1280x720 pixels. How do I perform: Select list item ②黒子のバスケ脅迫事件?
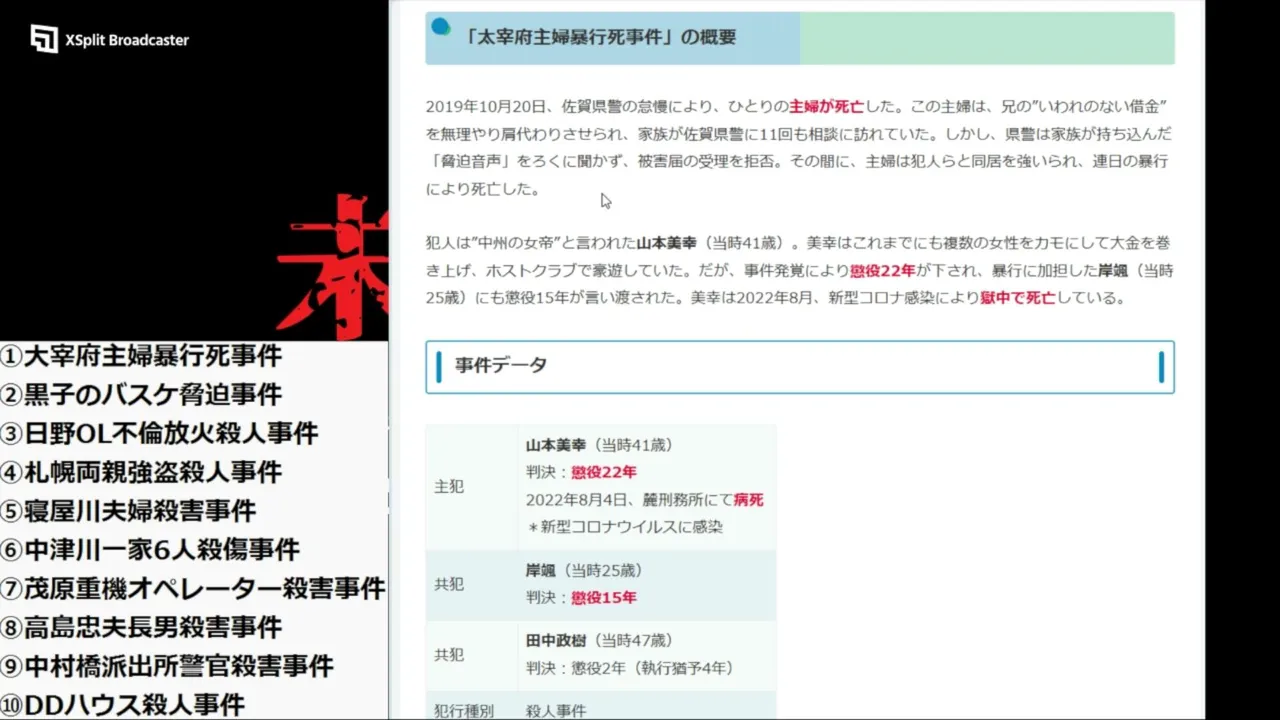[x=142, y=395]
